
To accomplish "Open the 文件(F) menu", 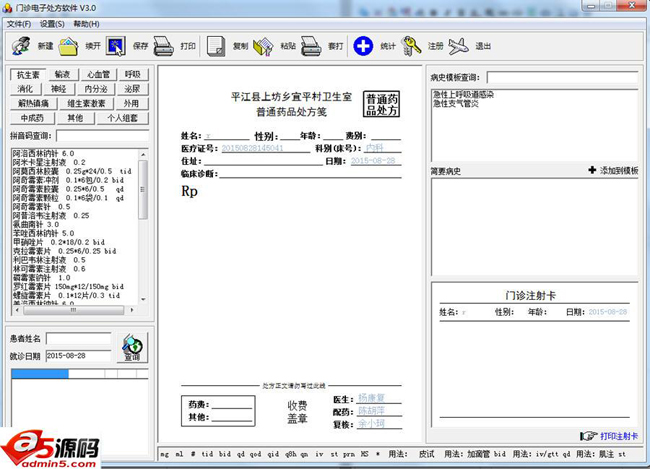I will [x=18, y=23].
